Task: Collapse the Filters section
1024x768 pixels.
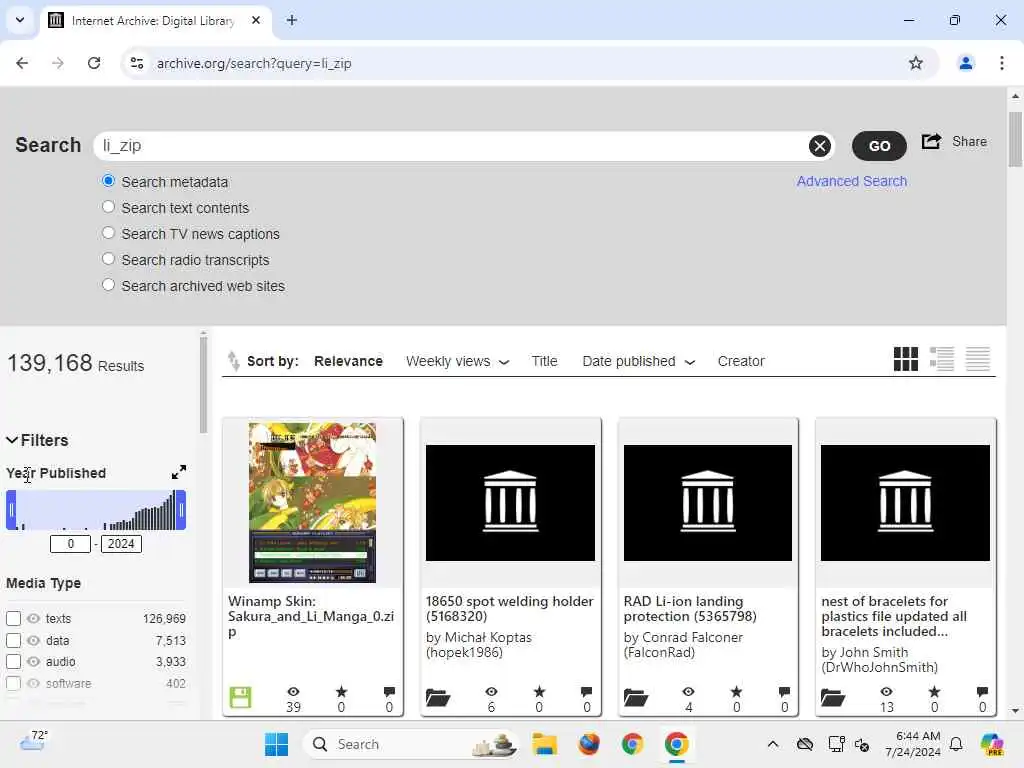Action: [37, 440]
